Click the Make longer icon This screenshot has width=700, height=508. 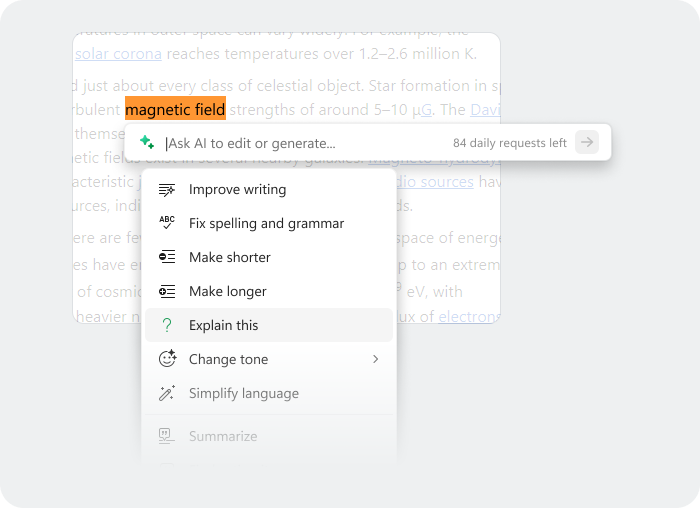coord(167,291)
